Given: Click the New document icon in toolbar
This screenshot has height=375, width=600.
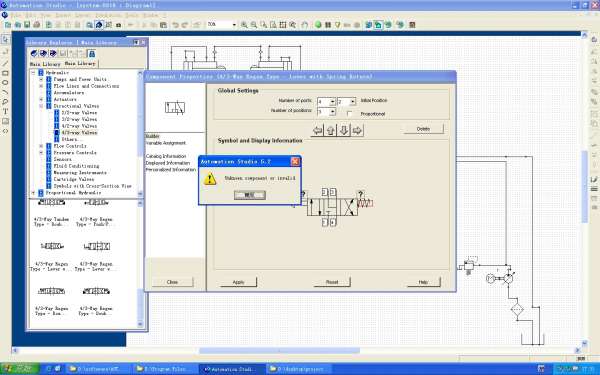Looking at the screenshot, I should click(x=8, y=24).
